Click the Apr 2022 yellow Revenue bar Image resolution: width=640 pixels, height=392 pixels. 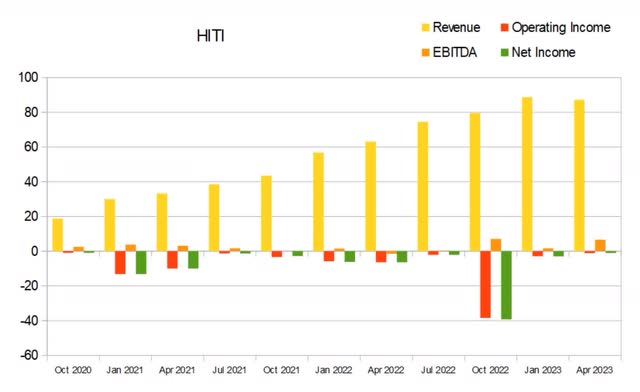(371, 196)
